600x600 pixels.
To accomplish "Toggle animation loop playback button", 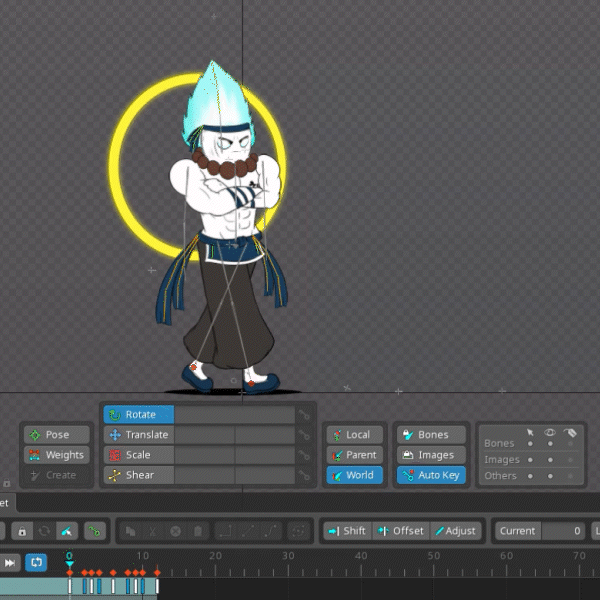I will pyautogui.click(x=36, y=562).
